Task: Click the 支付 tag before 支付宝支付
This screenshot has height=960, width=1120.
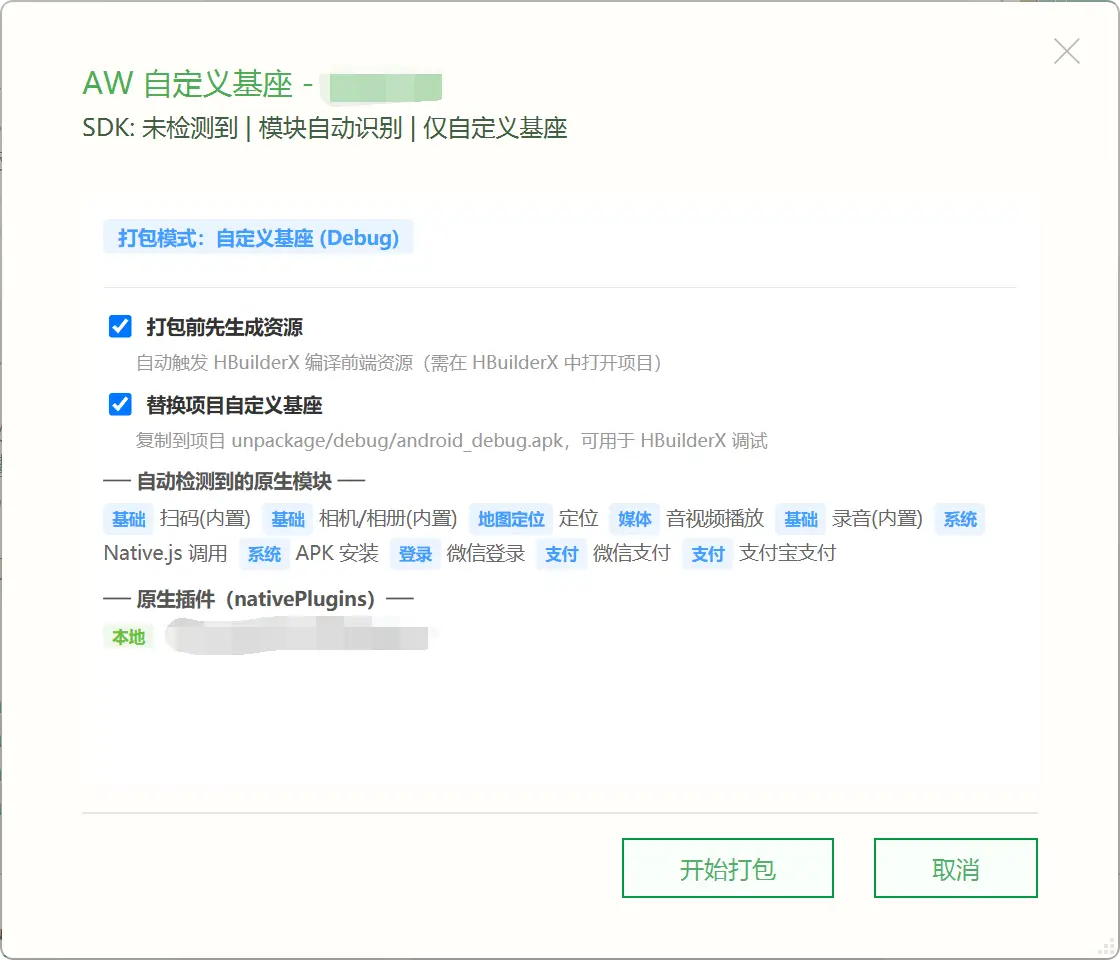Action: [708, 554]
